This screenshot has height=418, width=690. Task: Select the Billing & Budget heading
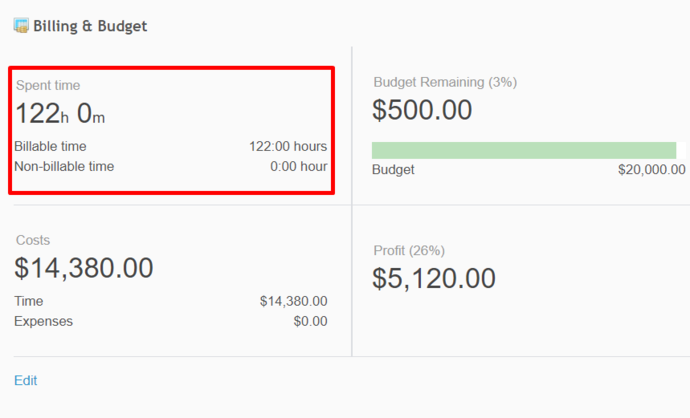tap(90, 26)
